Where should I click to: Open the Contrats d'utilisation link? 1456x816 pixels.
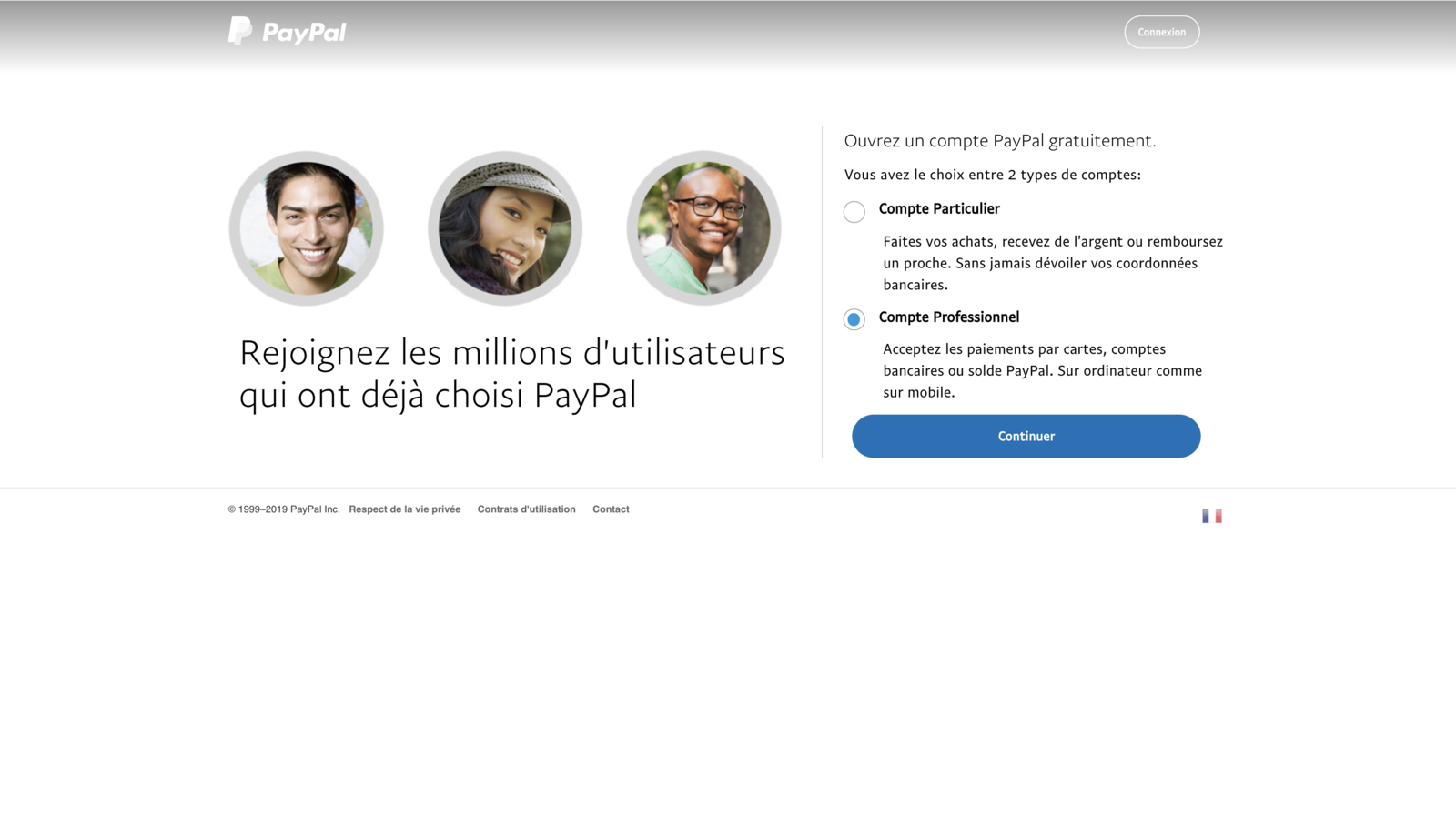(526, 509)
